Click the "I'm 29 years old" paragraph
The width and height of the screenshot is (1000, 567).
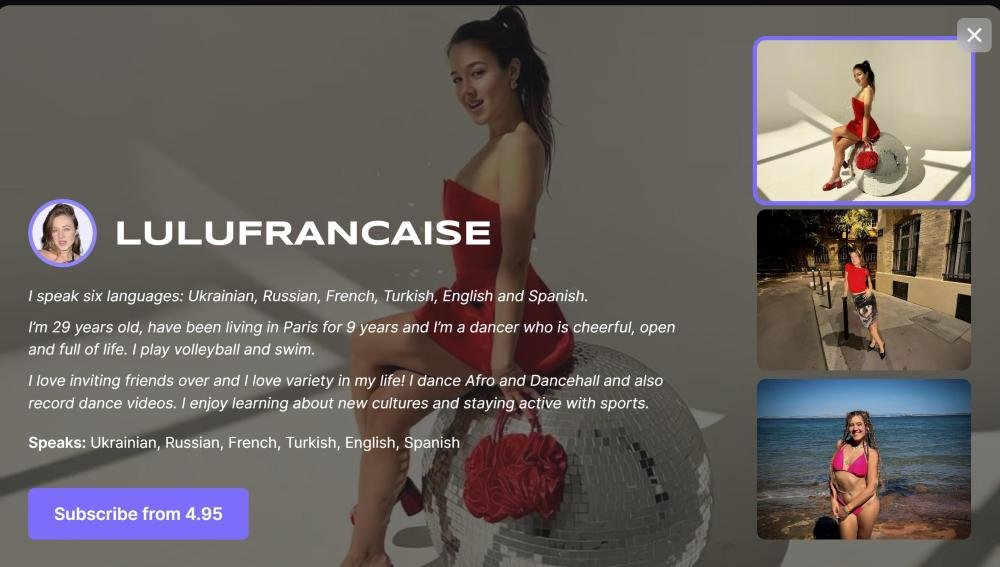351,338
